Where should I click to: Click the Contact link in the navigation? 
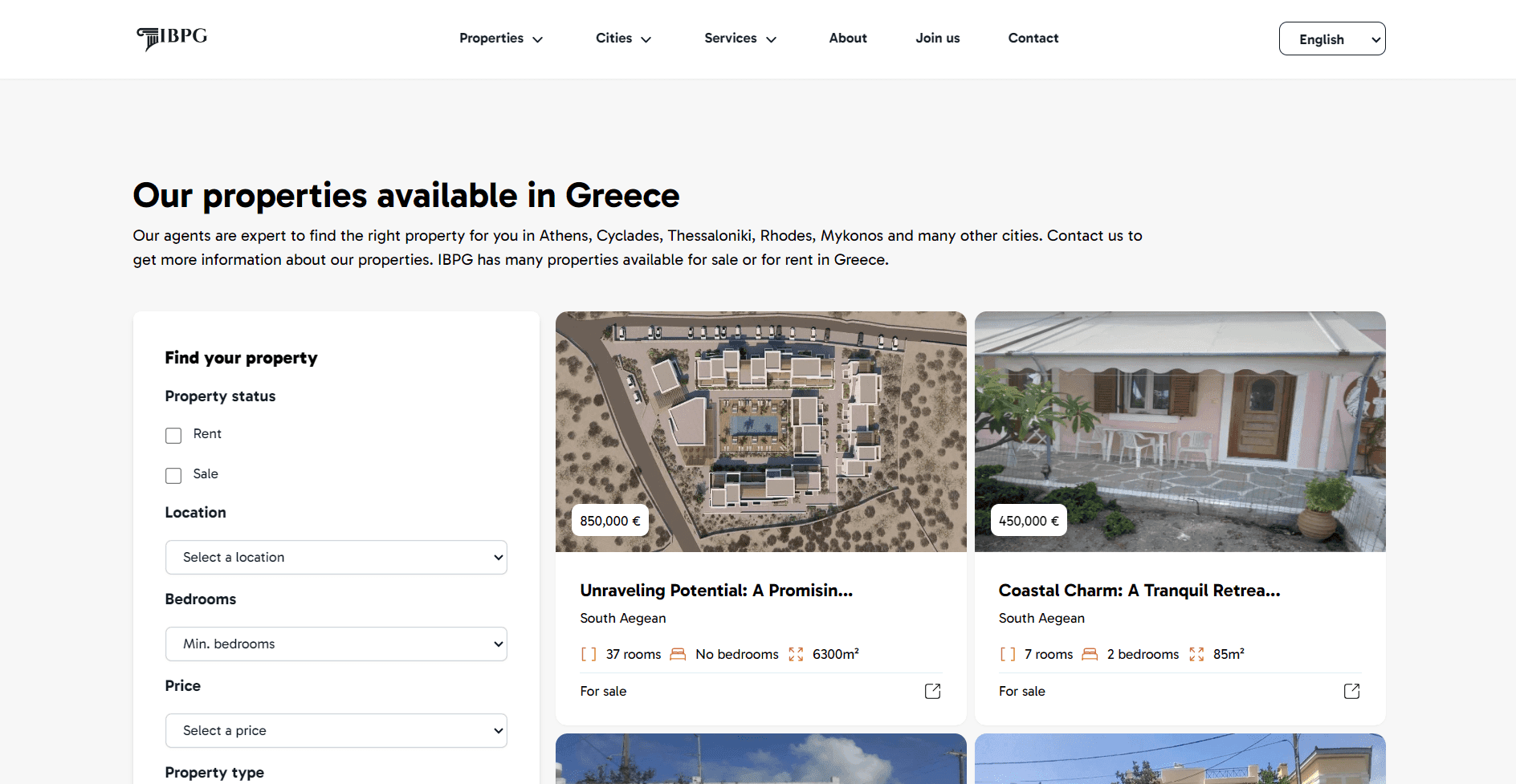click(1033, 38)
